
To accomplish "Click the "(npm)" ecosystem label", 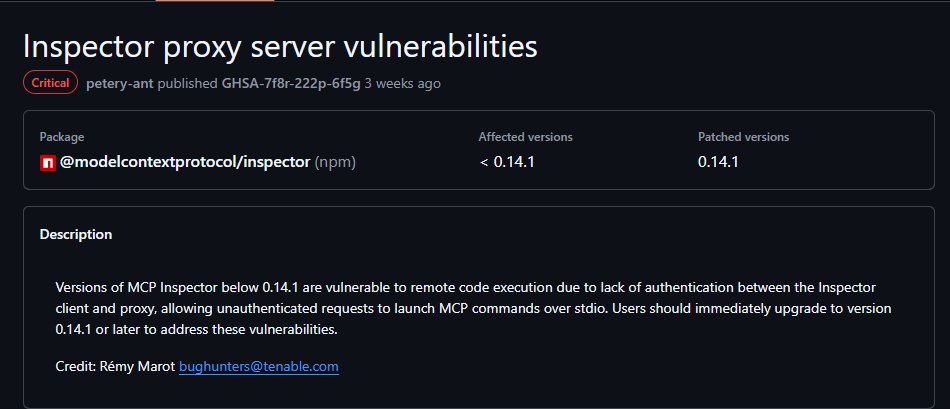I will (335, 161).
